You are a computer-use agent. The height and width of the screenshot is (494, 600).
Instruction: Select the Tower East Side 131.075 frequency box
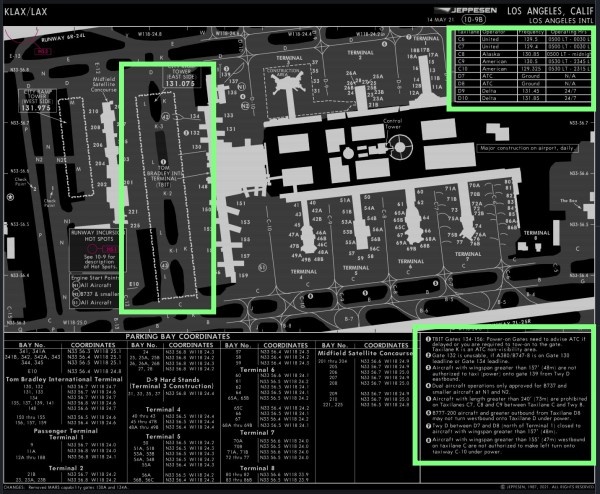[180, 80]
